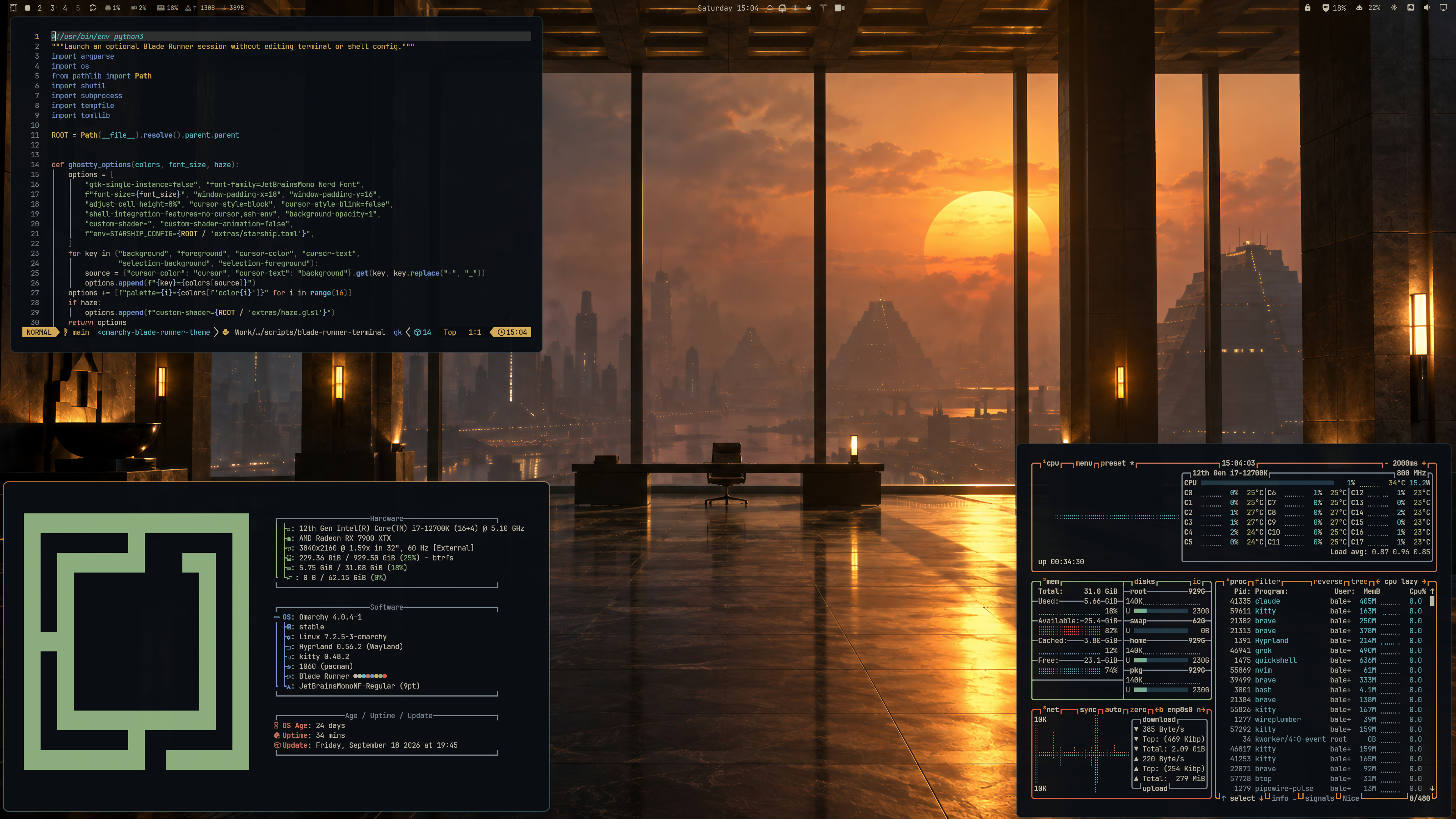The height and width of the screenshot is (819, 1456).
Task: Open the CPU 1% usage indicator
Action: click(x=113, y=8)
